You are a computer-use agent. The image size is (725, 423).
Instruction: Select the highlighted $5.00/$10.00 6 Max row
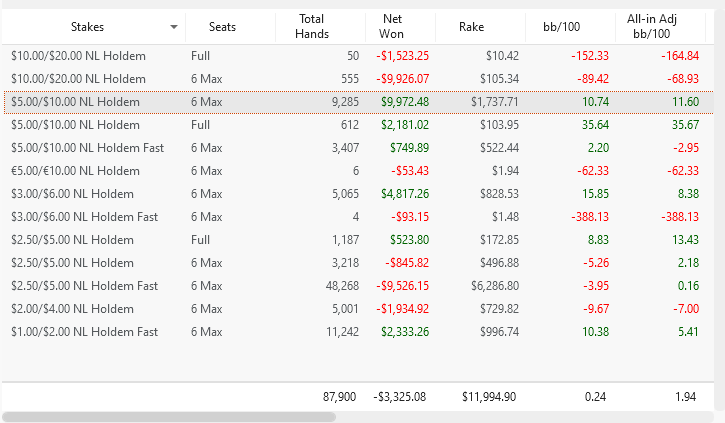coord(78,101)
